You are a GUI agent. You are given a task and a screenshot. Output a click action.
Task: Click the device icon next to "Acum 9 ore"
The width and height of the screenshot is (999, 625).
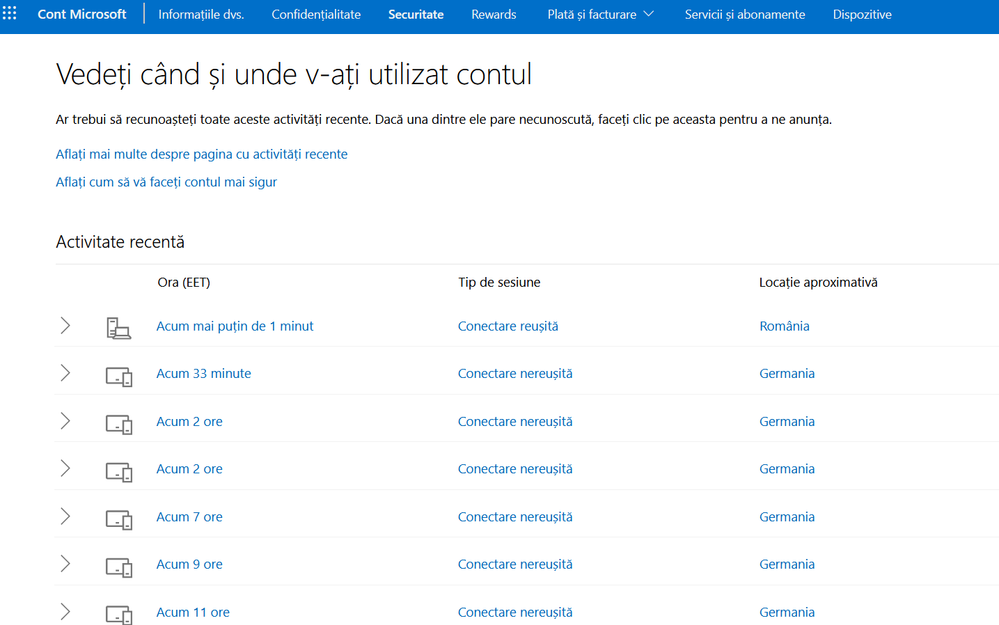pos(119,564)
